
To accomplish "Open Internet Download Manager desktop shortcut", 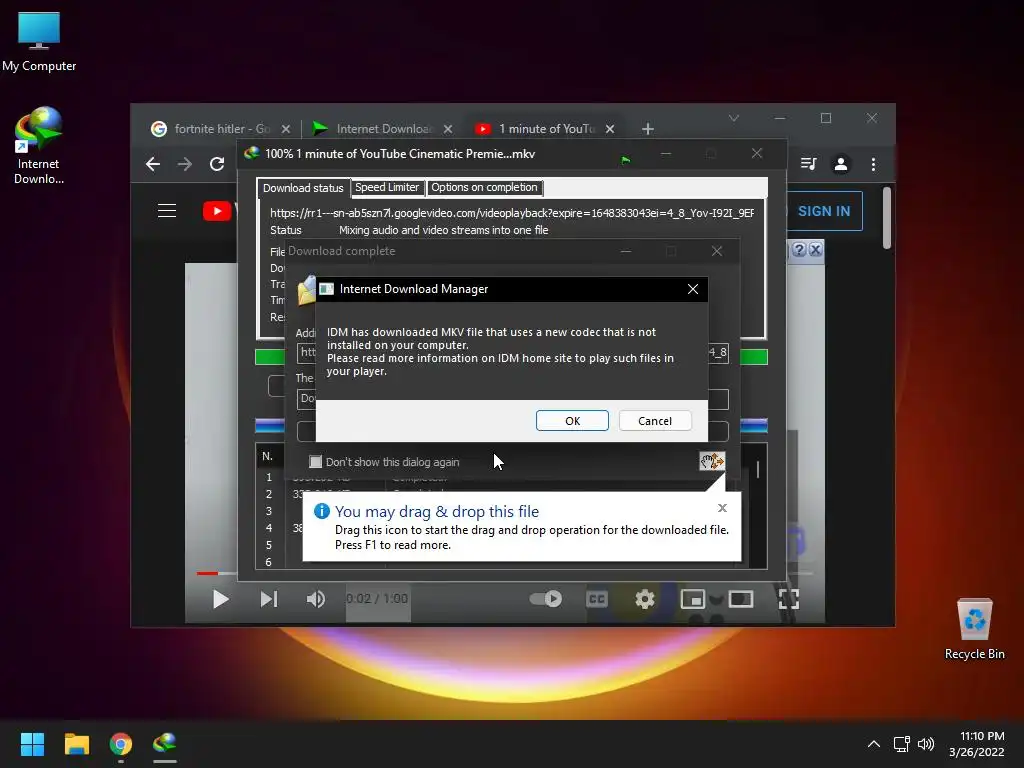I will click(39, 146).
